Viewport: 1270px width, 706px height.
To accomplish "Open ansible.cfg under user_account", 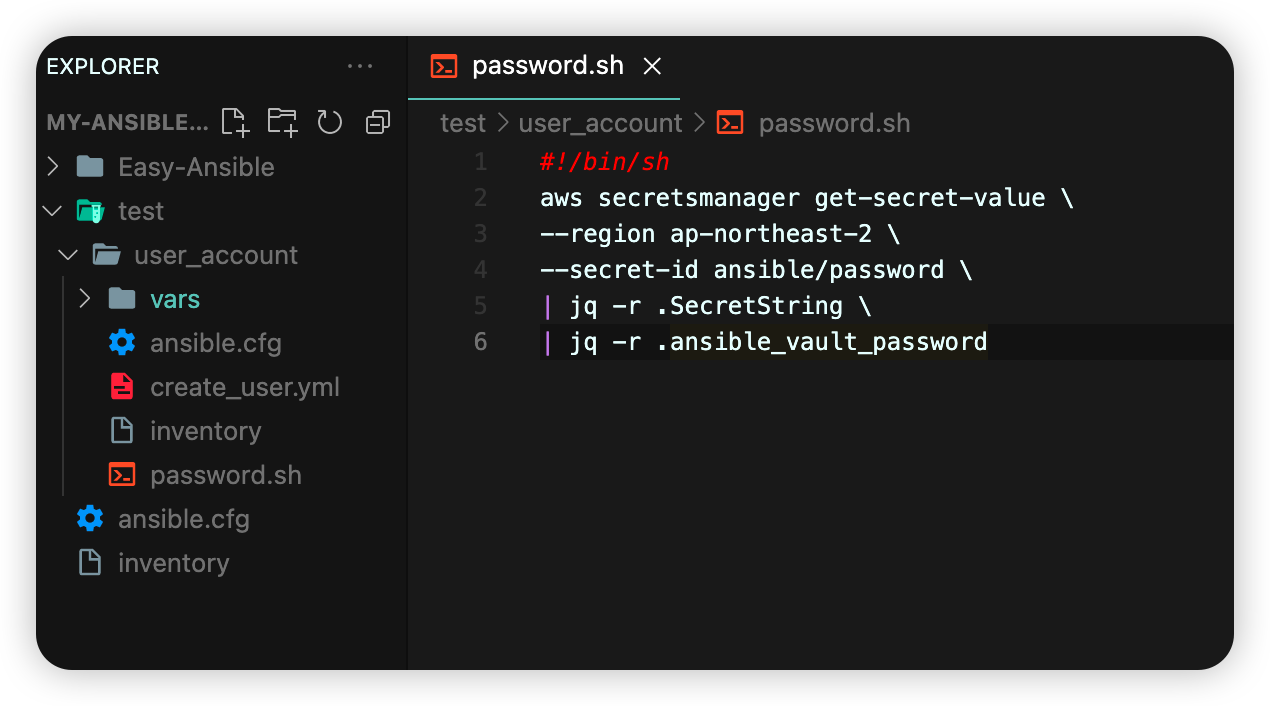I will [216, 343].
